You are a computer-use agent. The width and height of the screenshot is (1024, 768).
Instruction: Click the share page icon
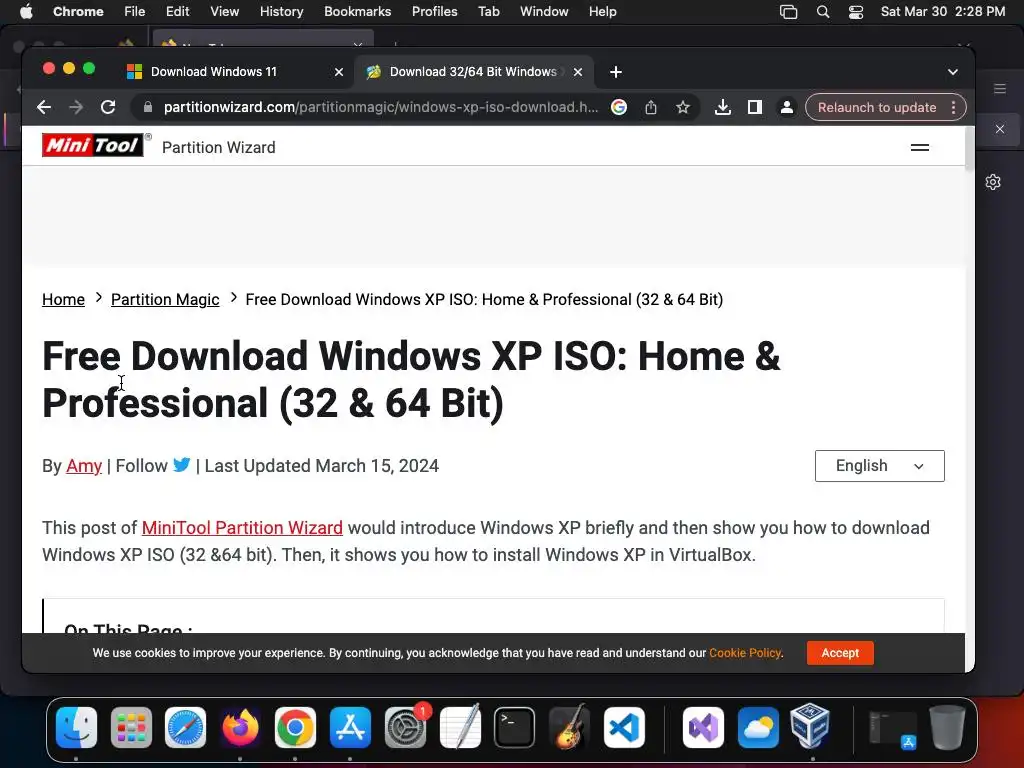pos(650,107)
